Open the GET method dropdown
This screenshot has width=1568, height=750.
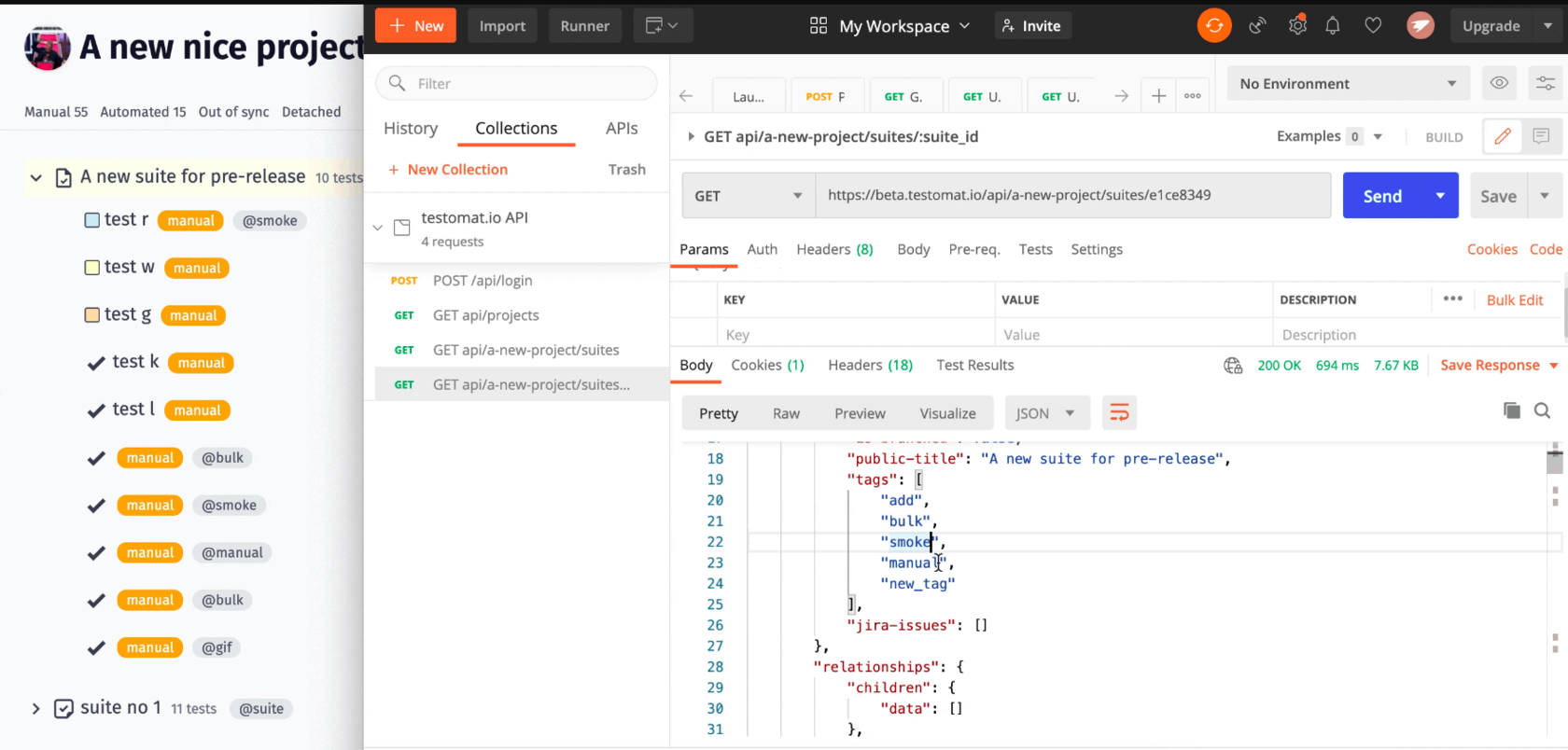tap(749, 196)
